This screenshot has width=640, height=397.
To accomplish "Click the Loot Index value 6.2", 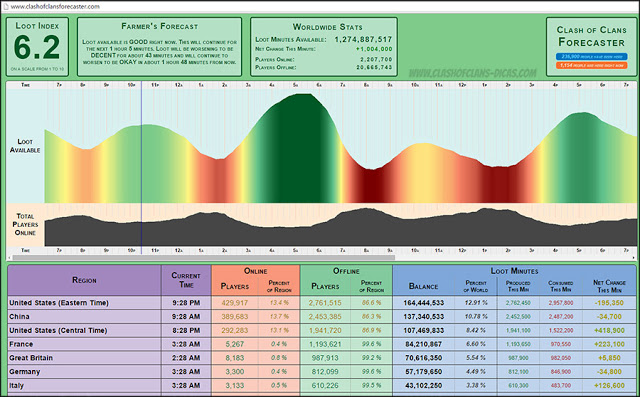I will pyautogui.click(x=37, y=47).
